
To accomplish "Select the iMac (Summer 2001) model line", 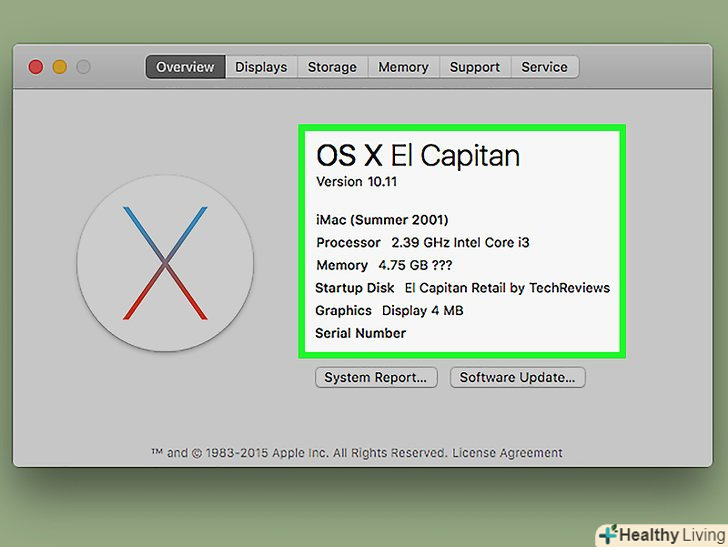I will pyautogui.click(x=382, y=219).
